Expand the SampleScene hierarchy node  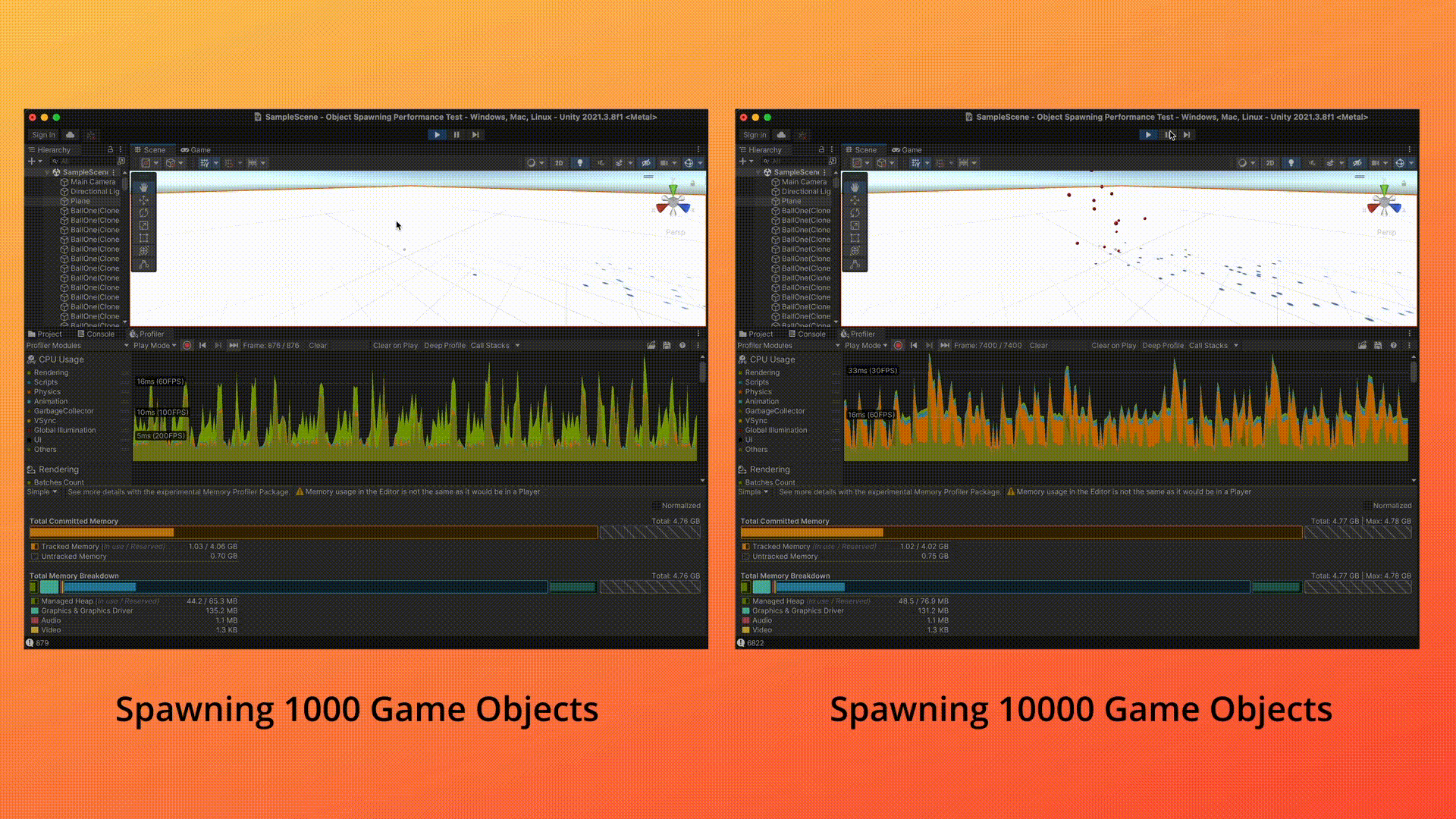pyautogui.click(x=48, y=172)
